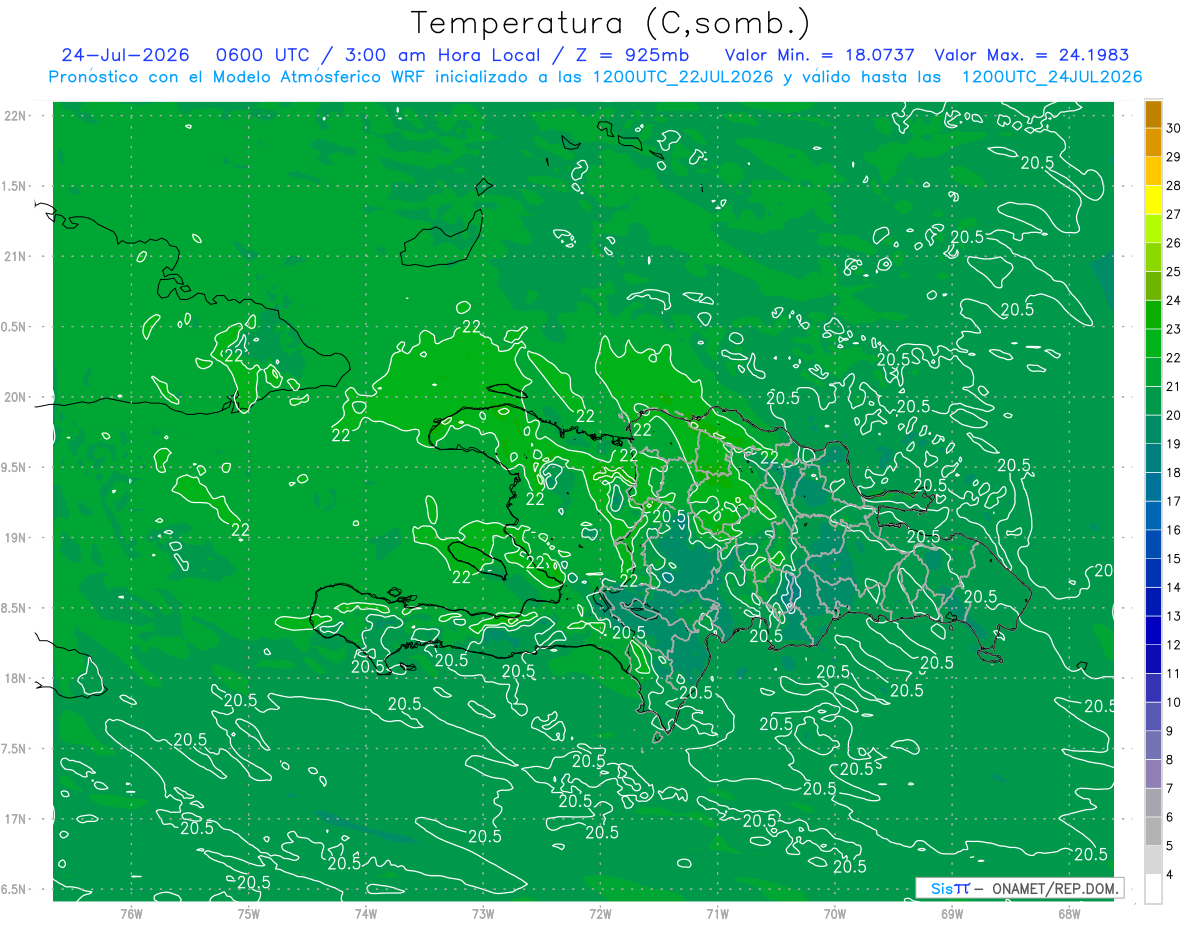Viewport: 1200px width, 927px height.
Task: Click the latitude axis label "17N"
Action: [x=16, y=820]
